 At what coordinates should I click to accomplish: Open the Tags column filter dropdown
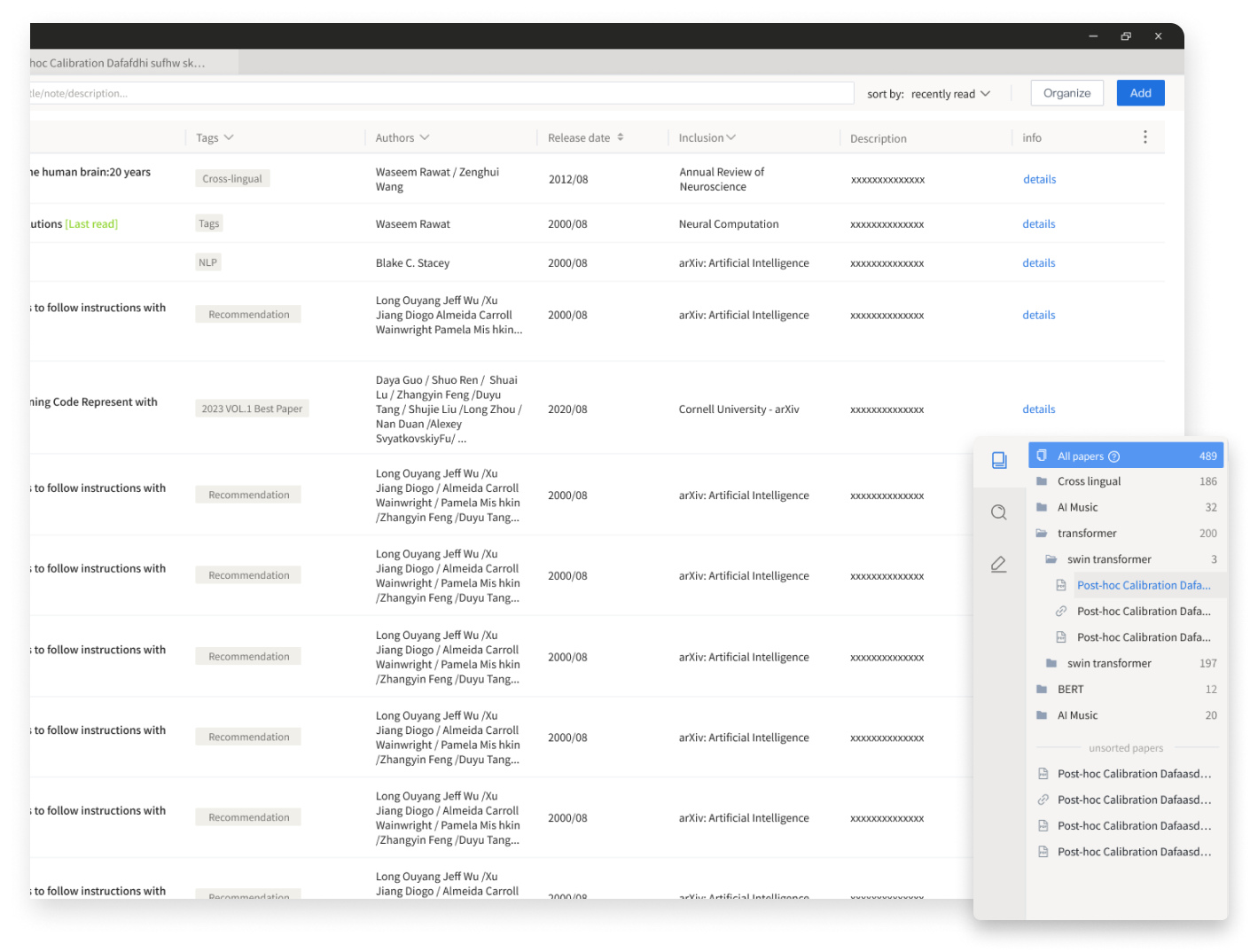[229, 137]
